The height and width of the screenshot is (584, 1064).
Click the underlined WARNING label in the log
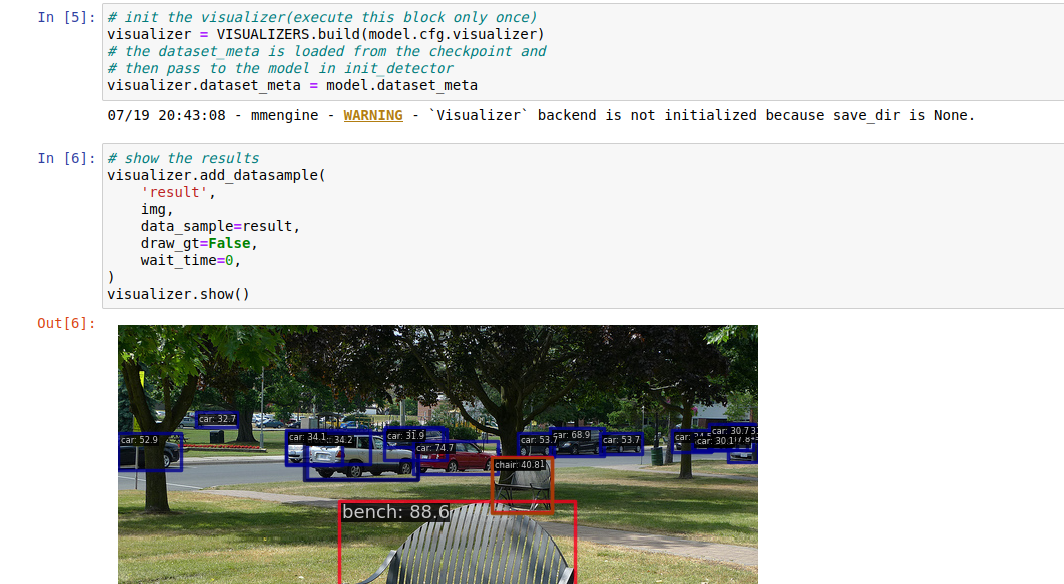[373, 115]
